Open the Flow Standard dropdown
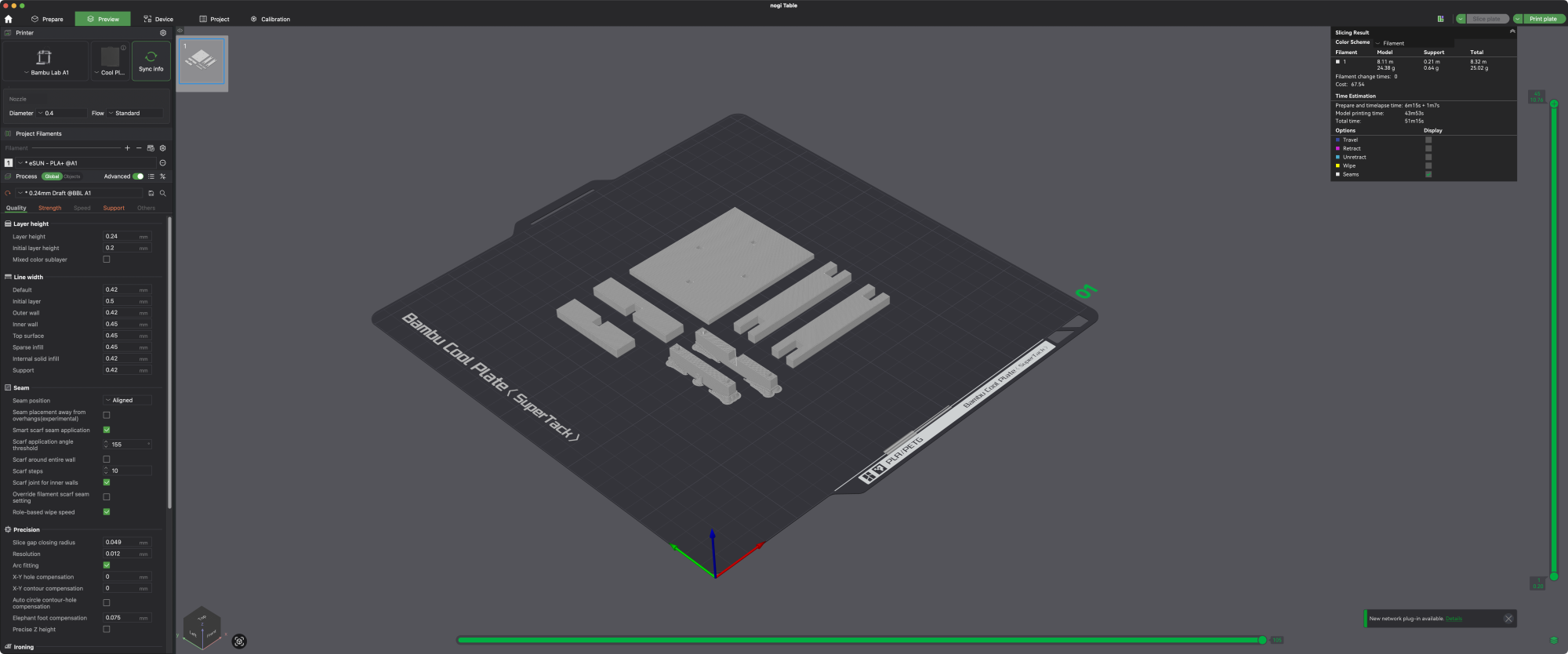1568x654 pixels. click(x=135, y=113)
